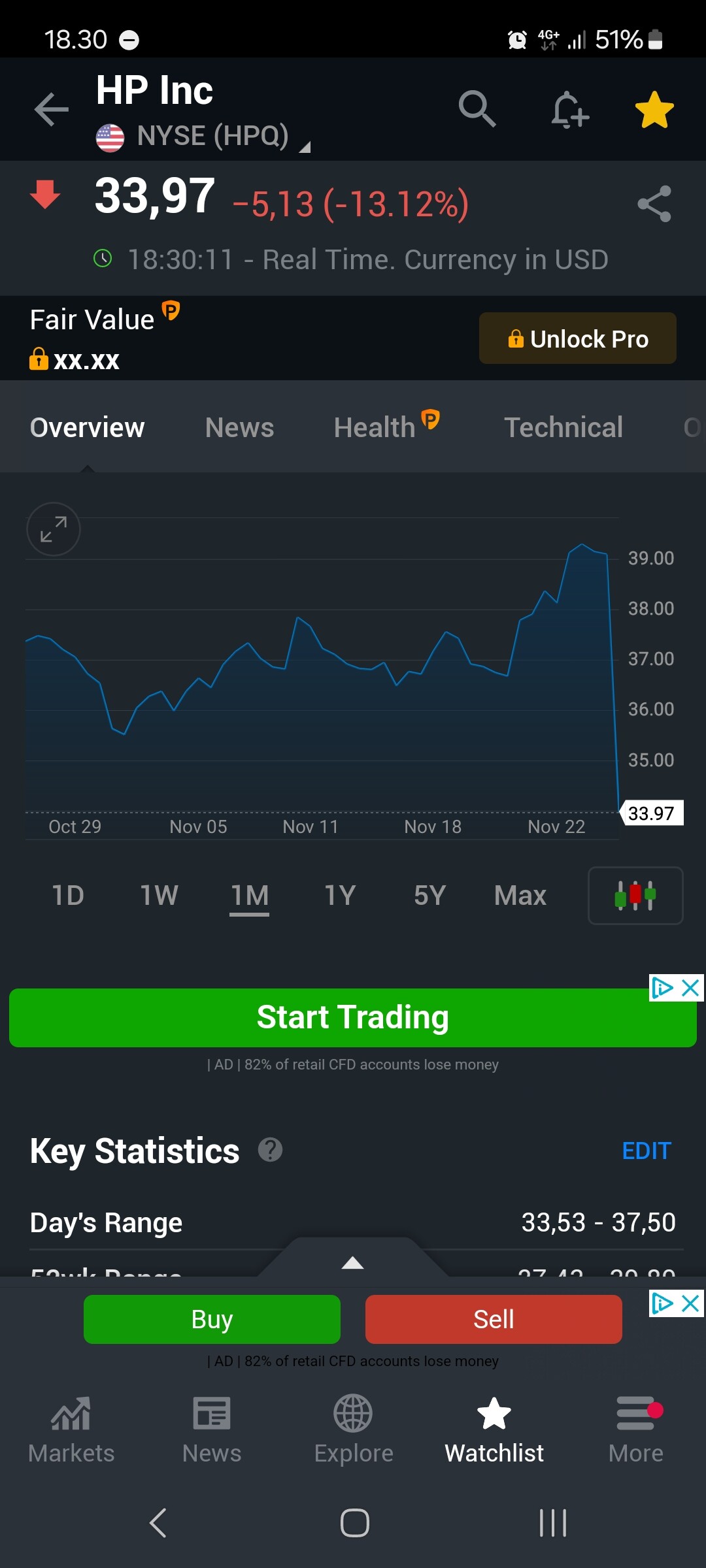Tap Android back navigation button

[x=158, y=1523]
